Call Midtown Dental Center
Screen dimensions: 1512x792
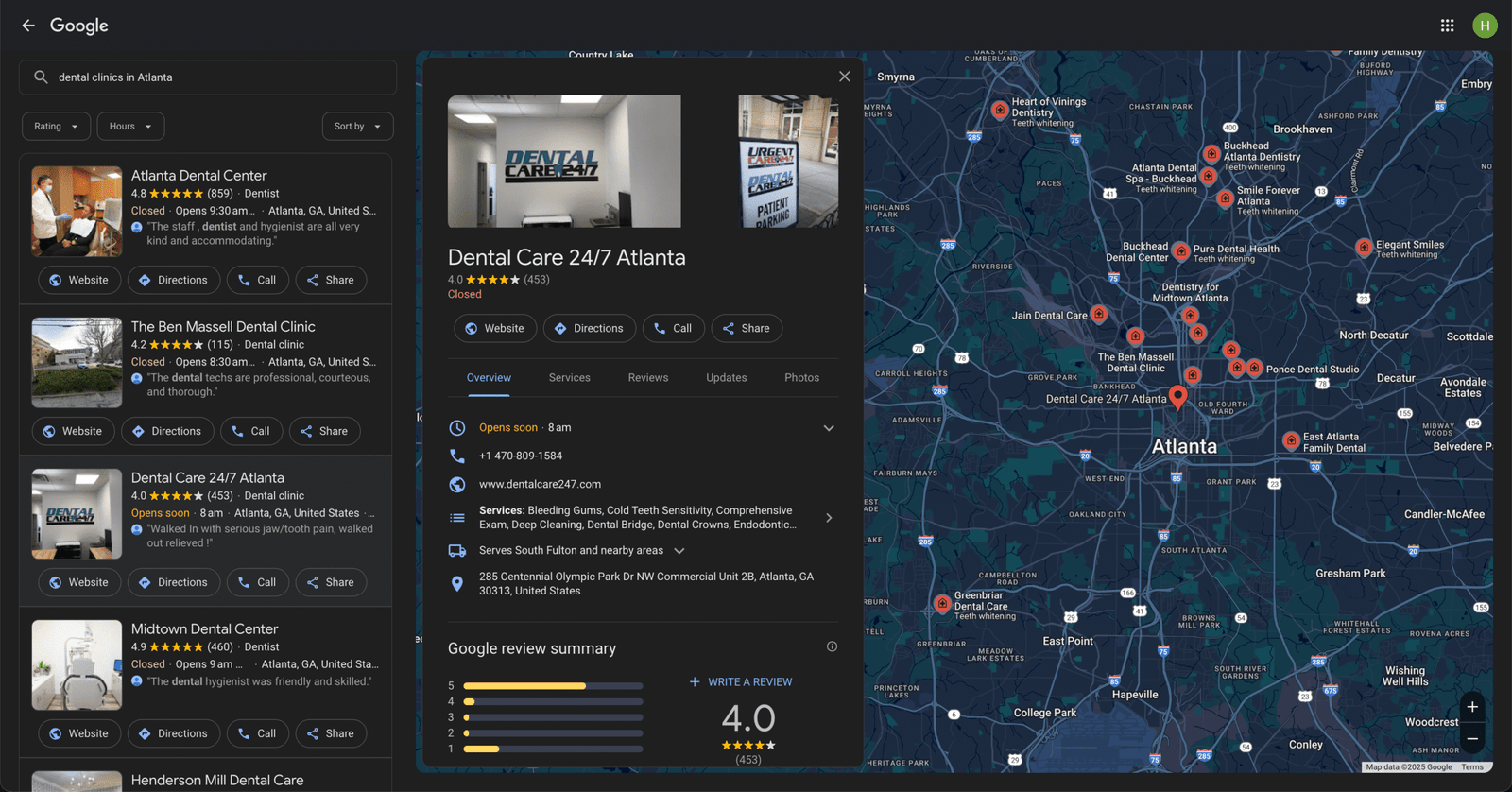pyautogui.click(x=258, y=733)
